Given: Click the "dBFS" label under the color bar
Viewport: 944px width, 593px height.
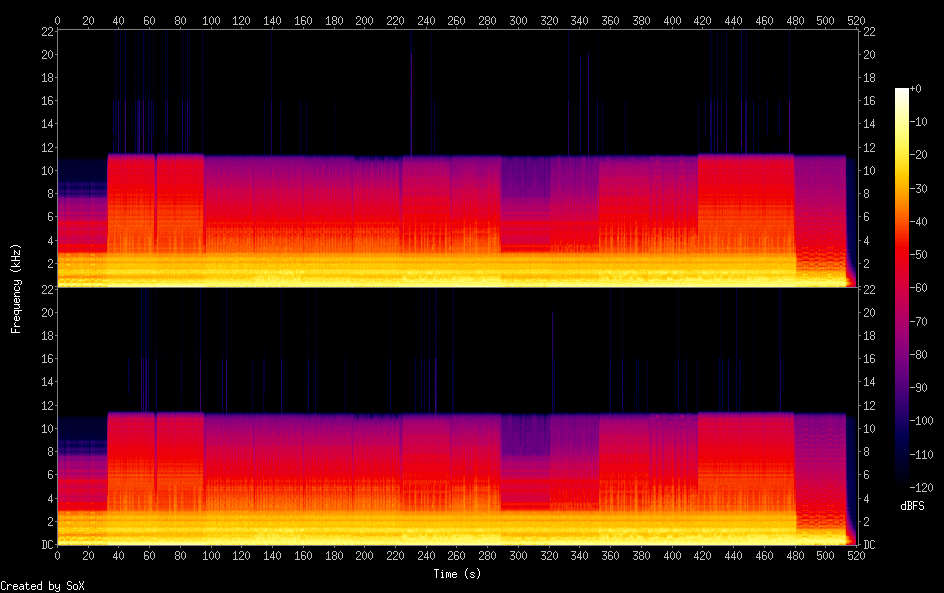Looking at the screenshot, I should point(912,507).
